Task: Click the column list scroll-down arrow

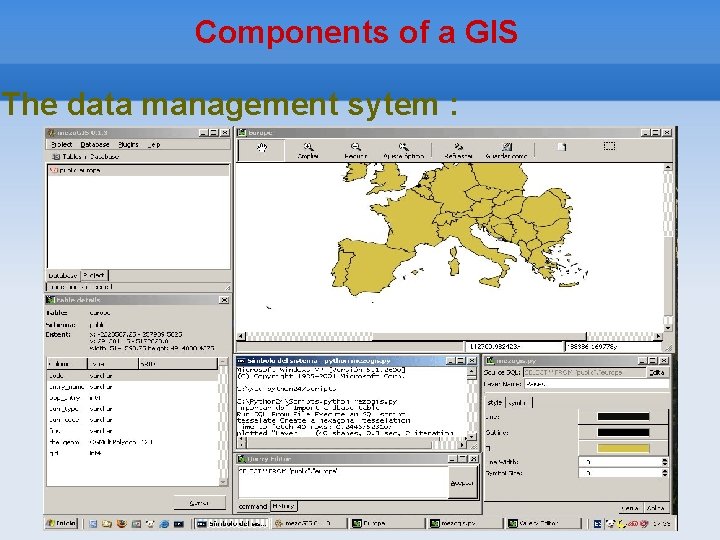Action: point(223,482)
